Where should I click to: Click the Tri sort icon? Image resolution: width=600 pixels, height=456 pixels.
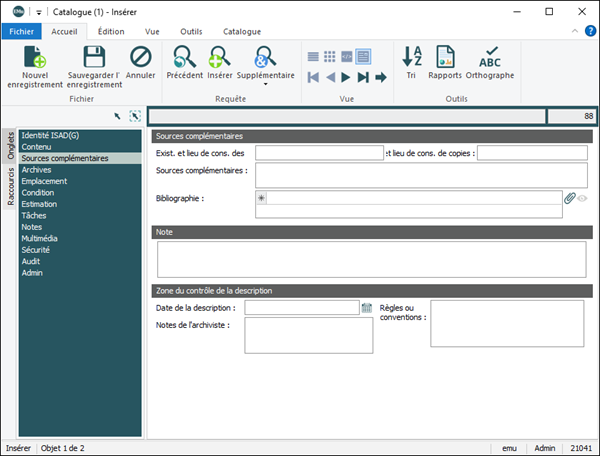pyautogui.click(x=412, y=58)
